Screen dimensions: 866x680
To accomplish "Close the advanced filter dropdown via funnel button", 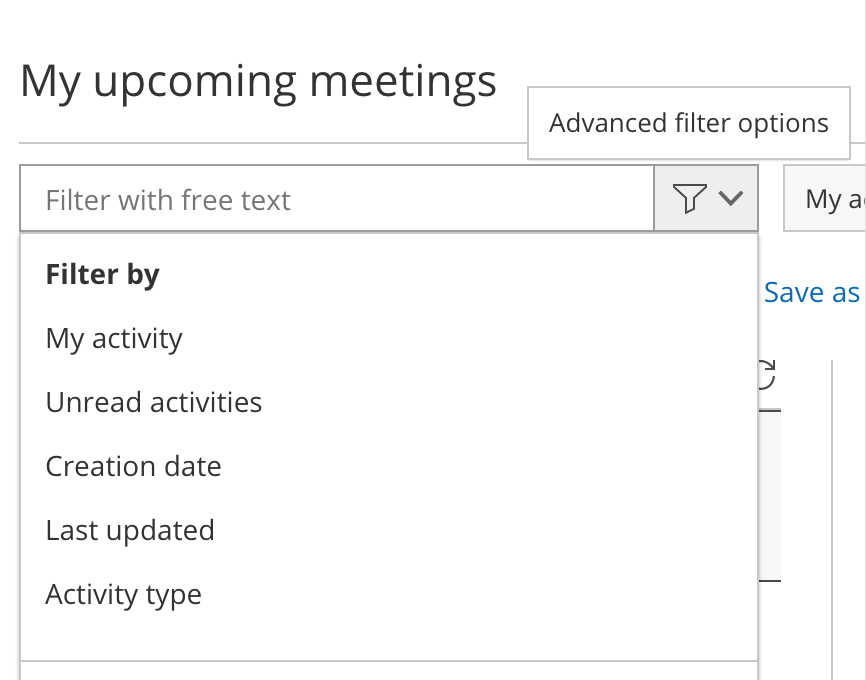I will point(706,199).
